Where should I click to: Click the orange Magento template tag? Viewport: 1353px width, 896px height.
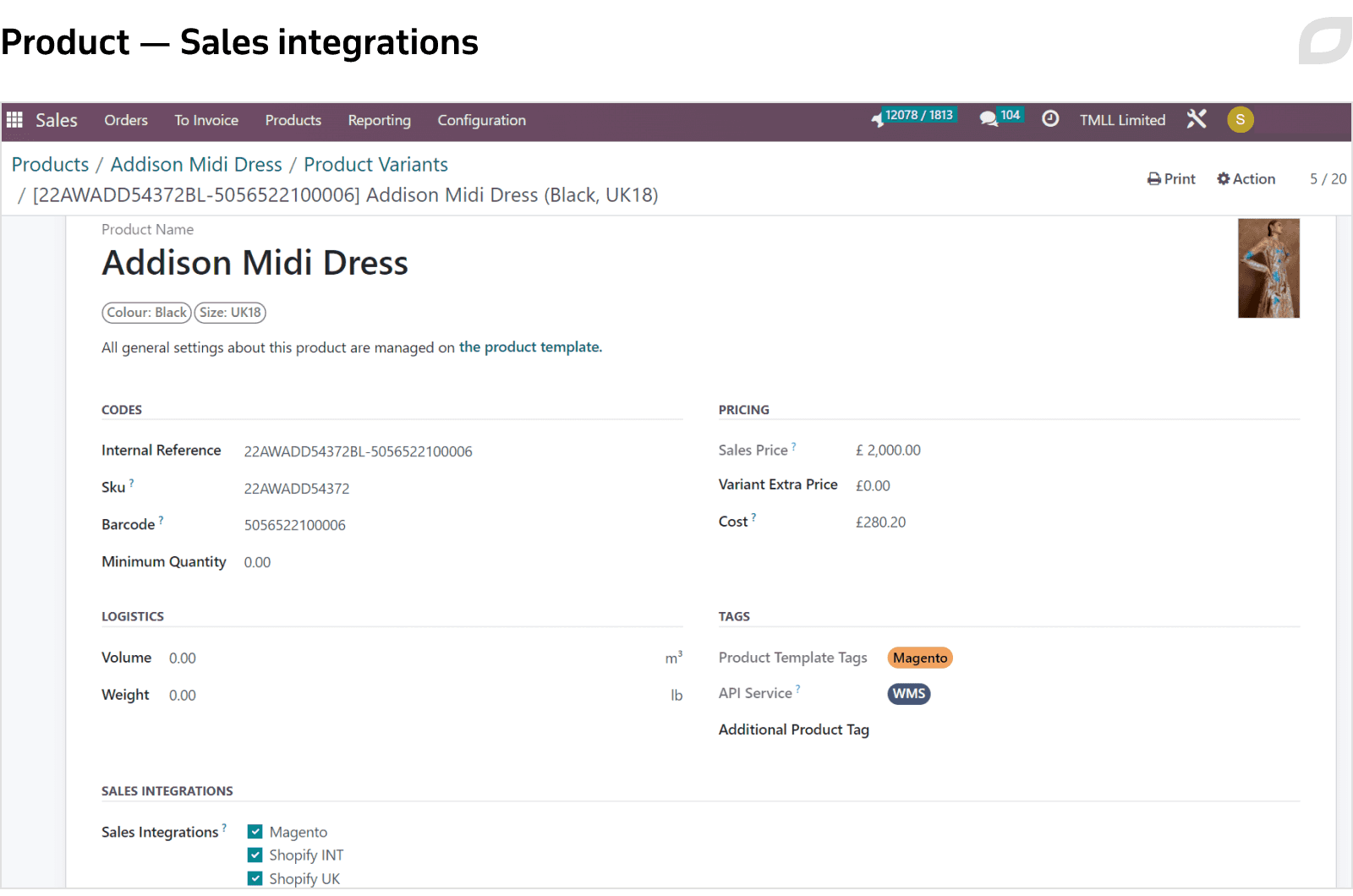click(920, 658)
